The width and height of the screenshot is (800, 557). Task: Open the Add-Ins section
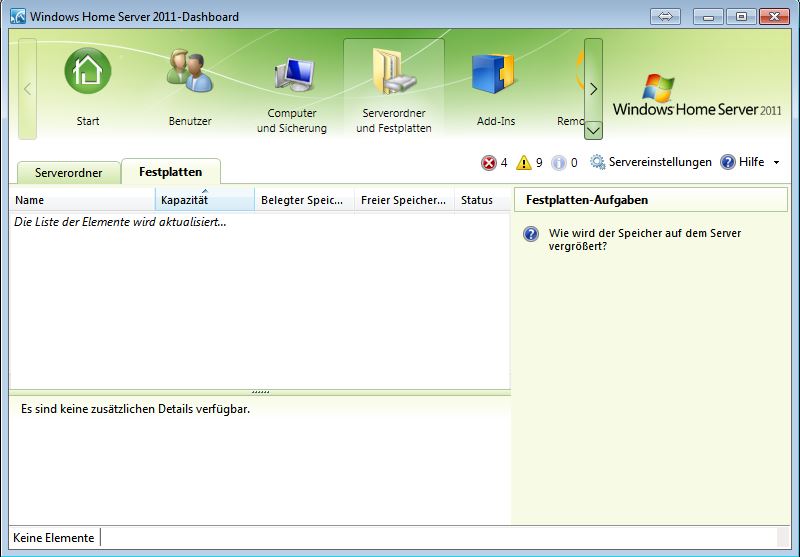[x=495, y=88]
